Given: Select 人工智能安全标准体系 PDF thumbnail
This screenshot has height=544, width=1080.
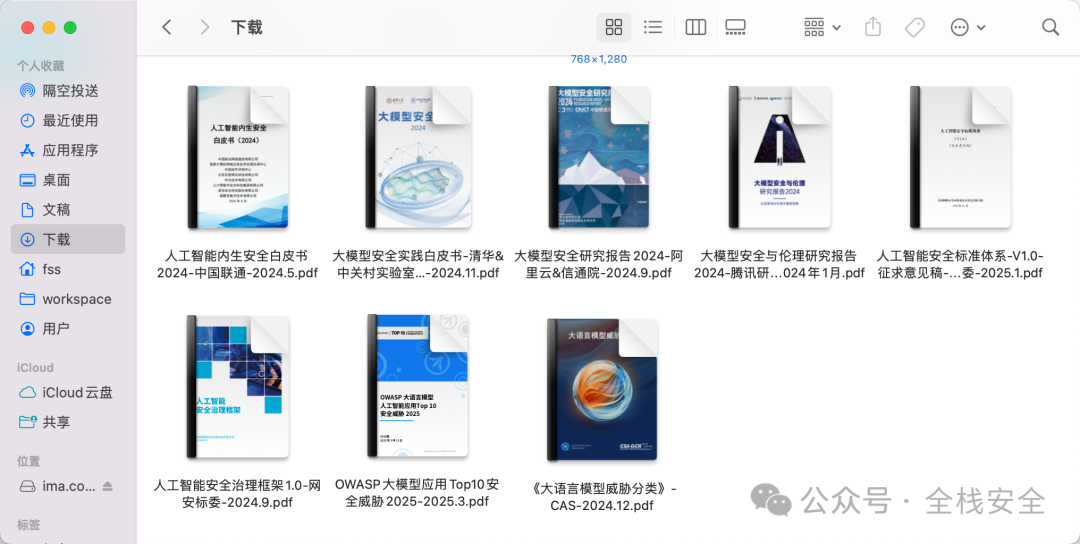Looking at the screenshot, I should pyautogui.click(x=960, y=157).
